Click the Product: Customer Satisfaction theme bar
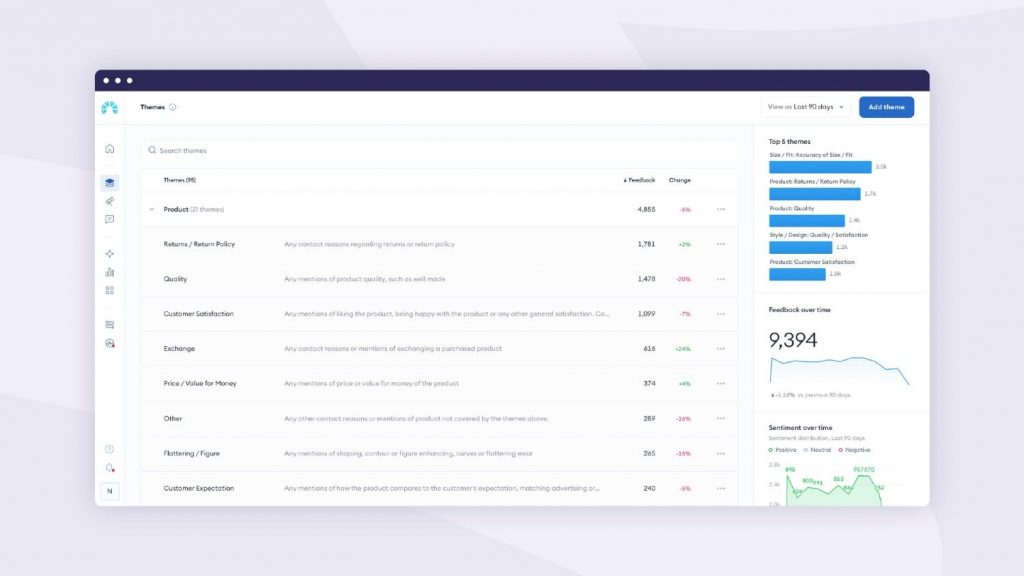 tap(797, 274)
